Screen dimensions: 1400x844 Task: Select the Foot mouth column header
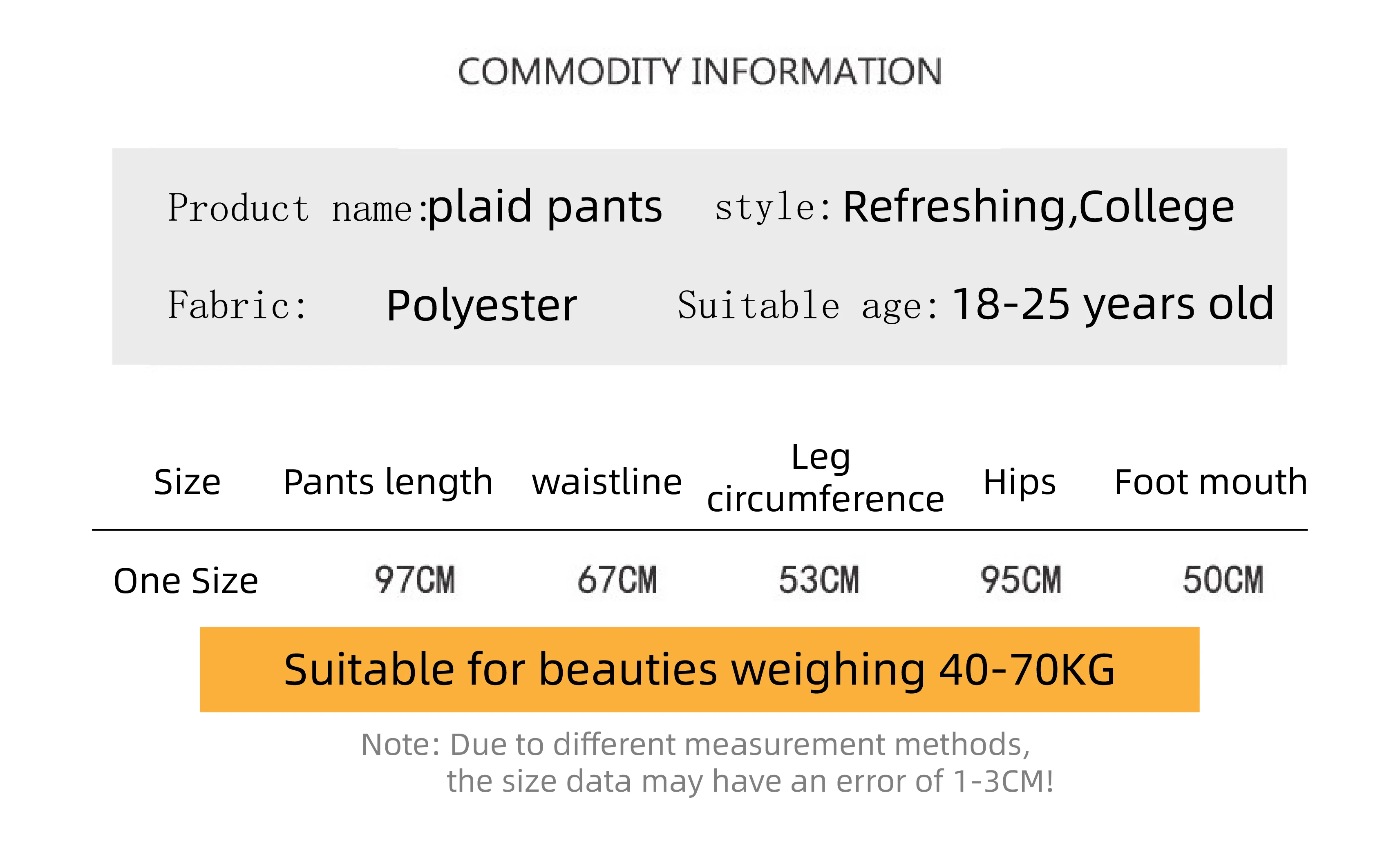(1210, 483)
